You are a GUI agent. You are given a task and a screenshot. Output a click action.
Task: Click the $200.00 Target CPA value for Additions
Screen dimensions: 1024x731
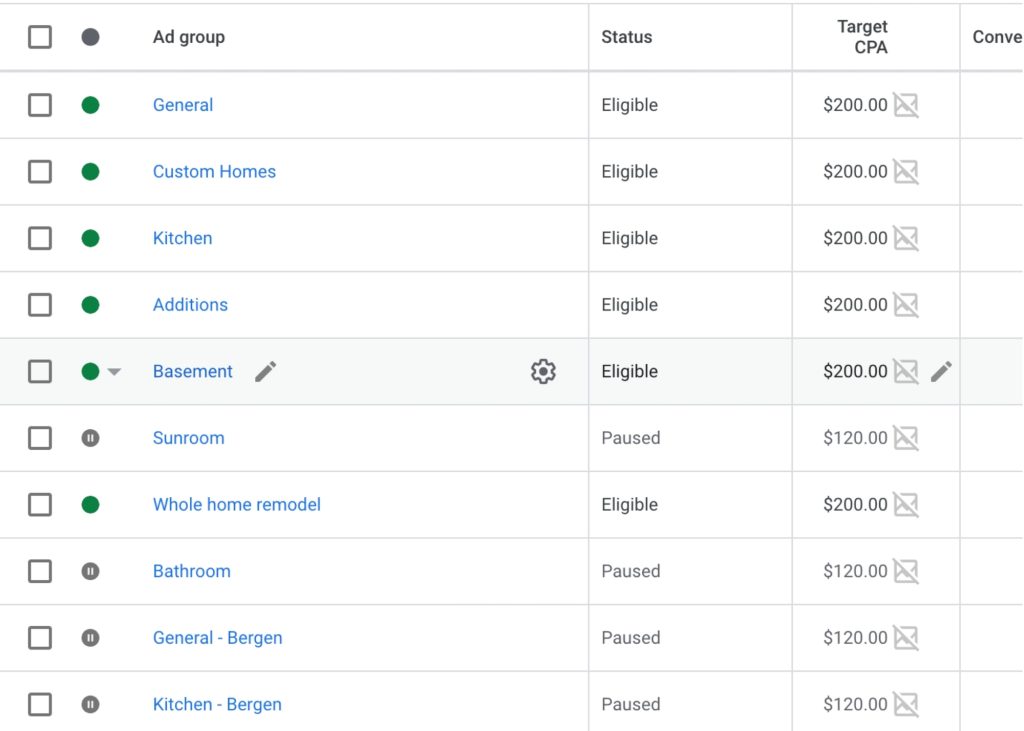(x=855, y=304)
